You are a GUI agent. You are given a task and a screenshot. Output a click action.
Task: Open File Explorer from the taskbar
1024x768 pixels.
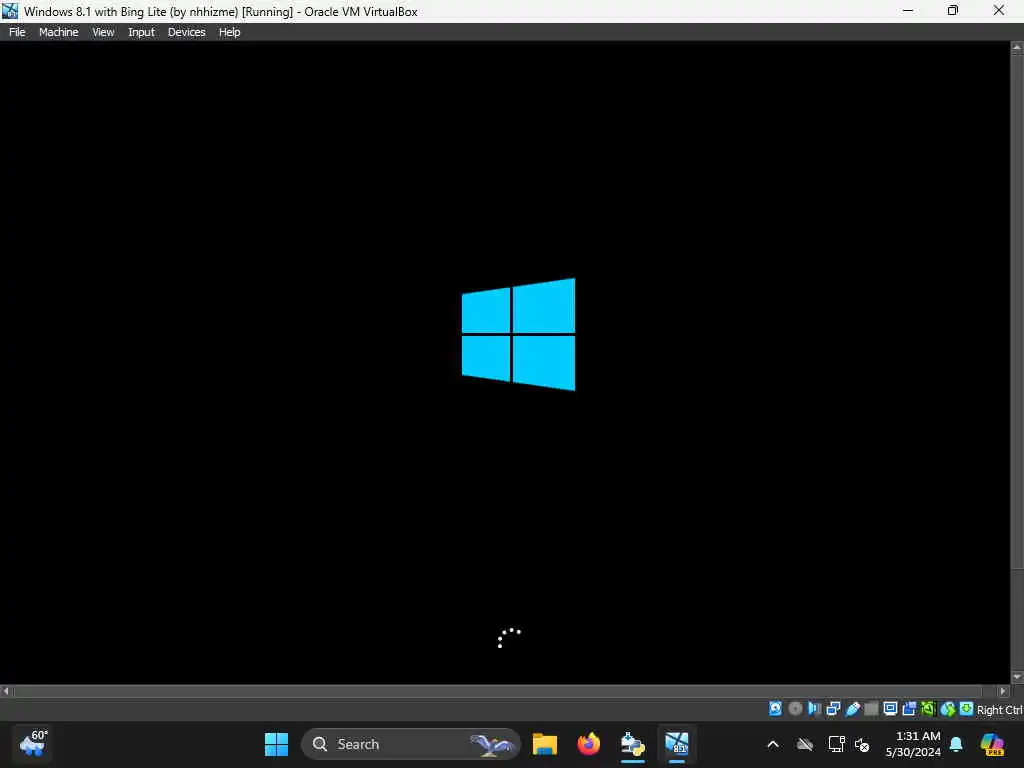545,744
